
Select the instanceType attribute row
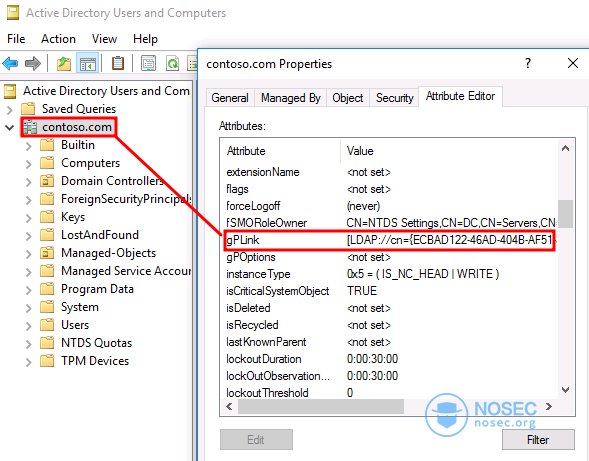[389, 274]
